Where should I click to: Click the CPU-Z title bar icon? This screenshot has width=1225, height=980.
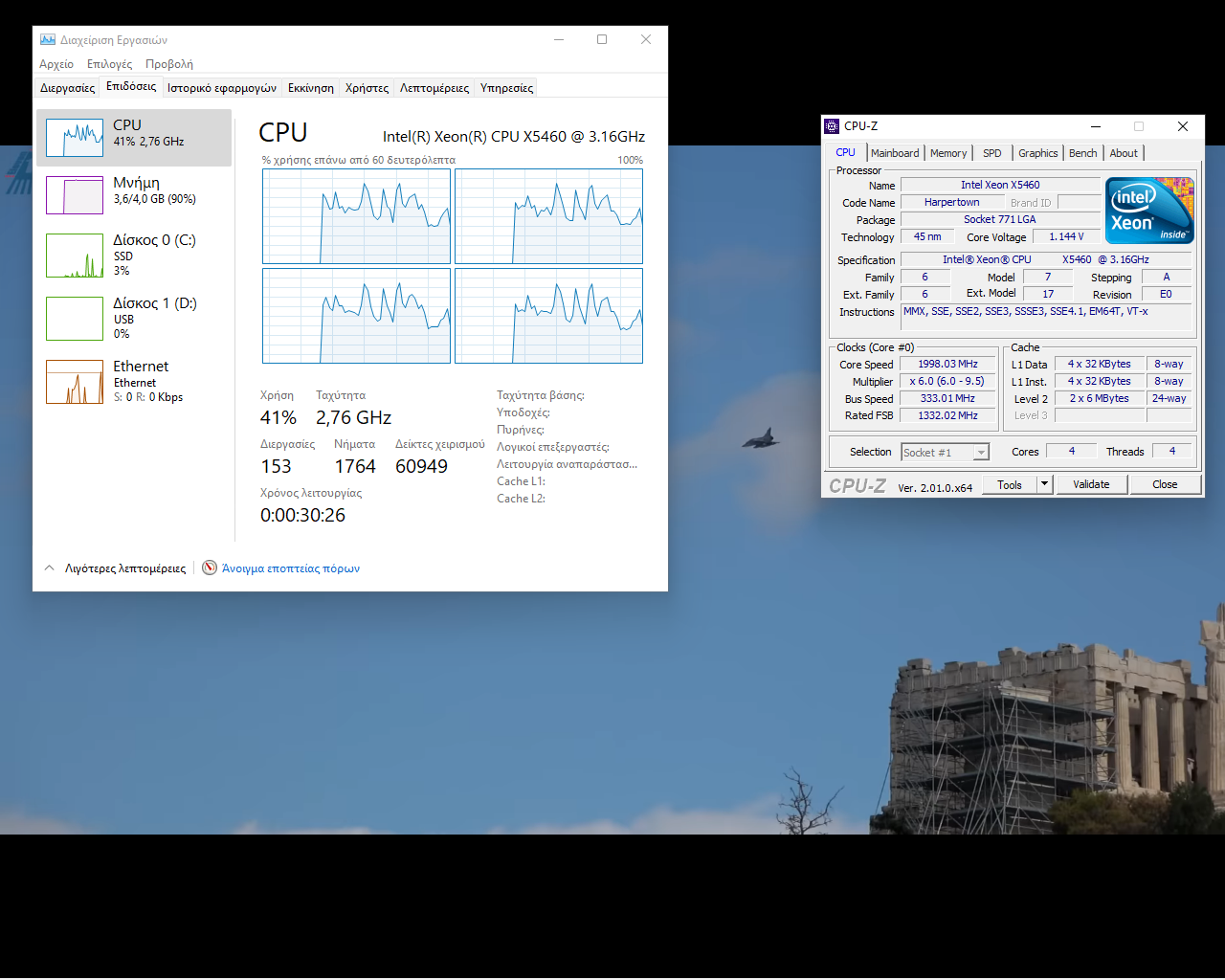(832, 126)
